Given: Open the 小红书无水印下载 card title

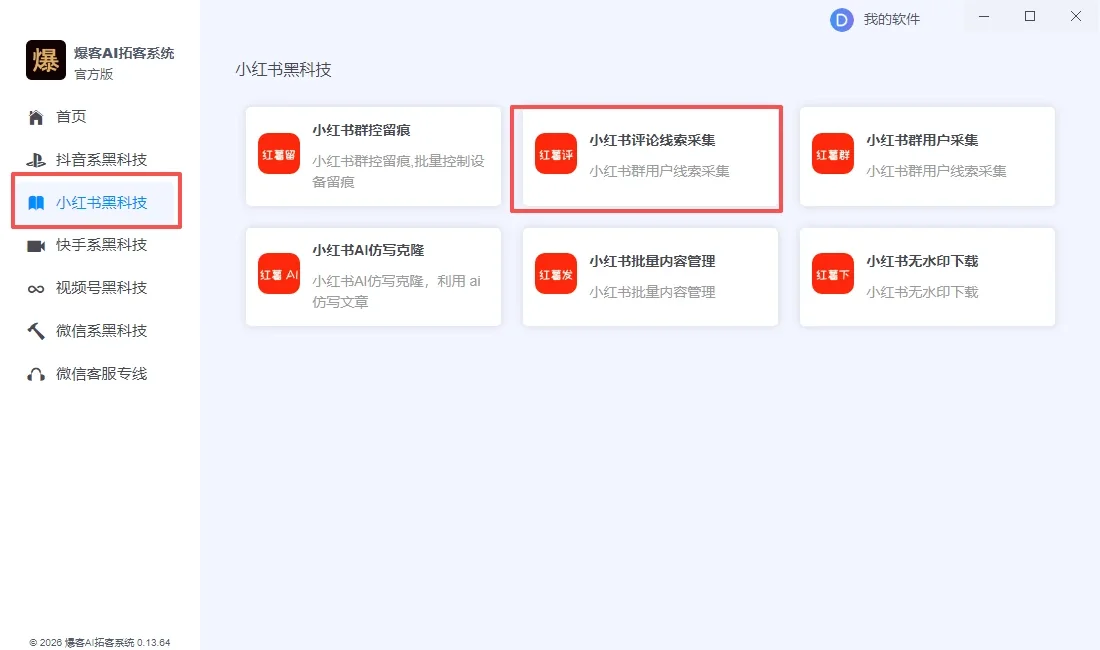Looking at the screenshot, I should coord(923,262).
